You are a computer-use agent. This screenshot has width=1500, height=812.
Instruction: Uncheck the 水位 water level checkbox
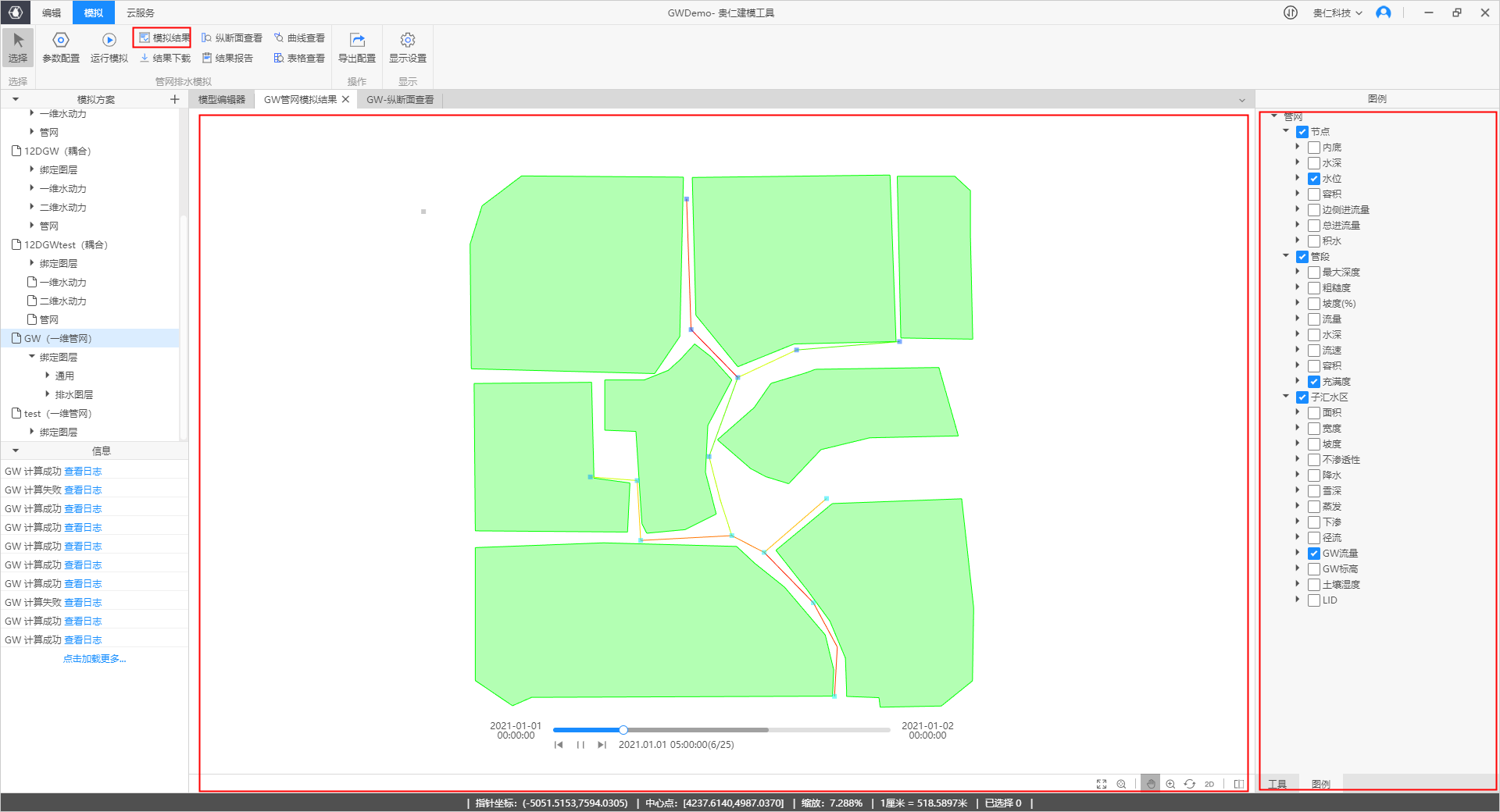(1314, 179)
